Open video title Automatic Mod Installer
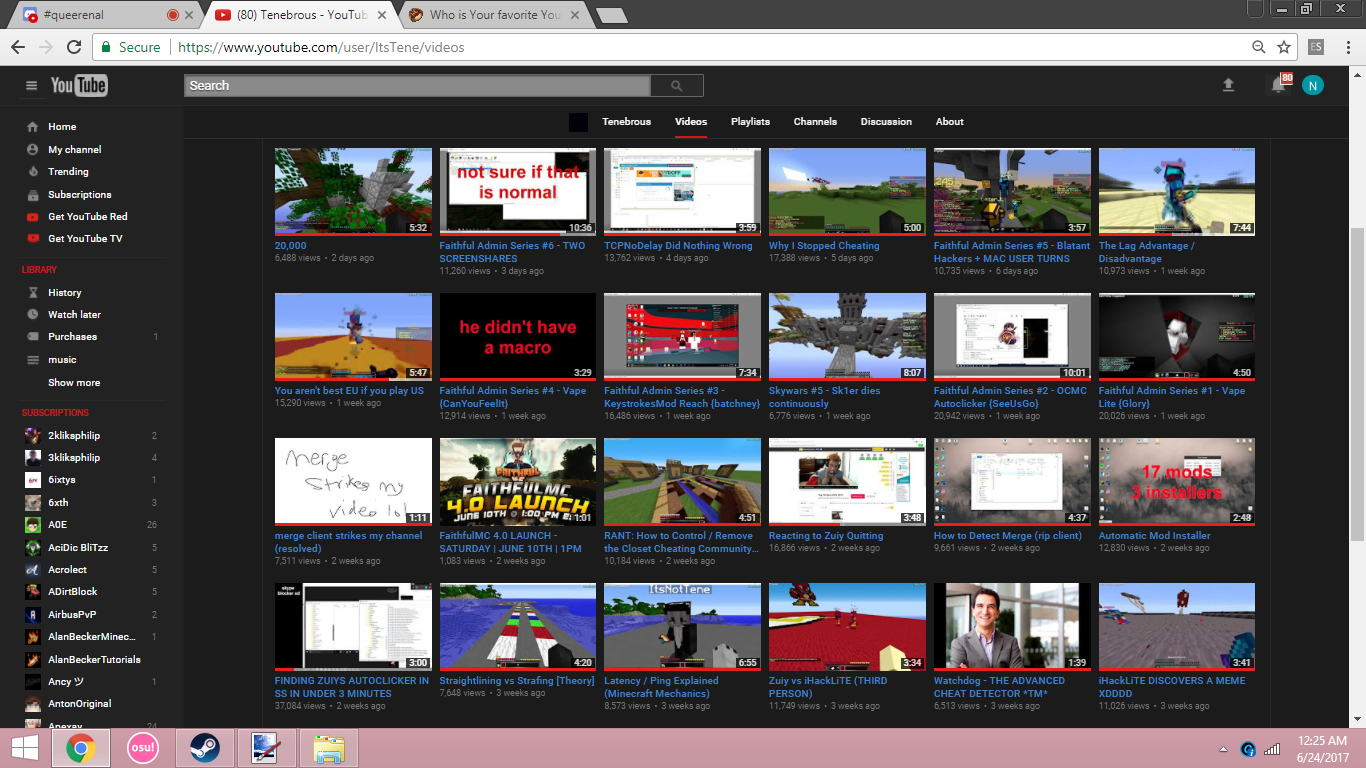This screenshot has width=1366, height=768. 1155,536
